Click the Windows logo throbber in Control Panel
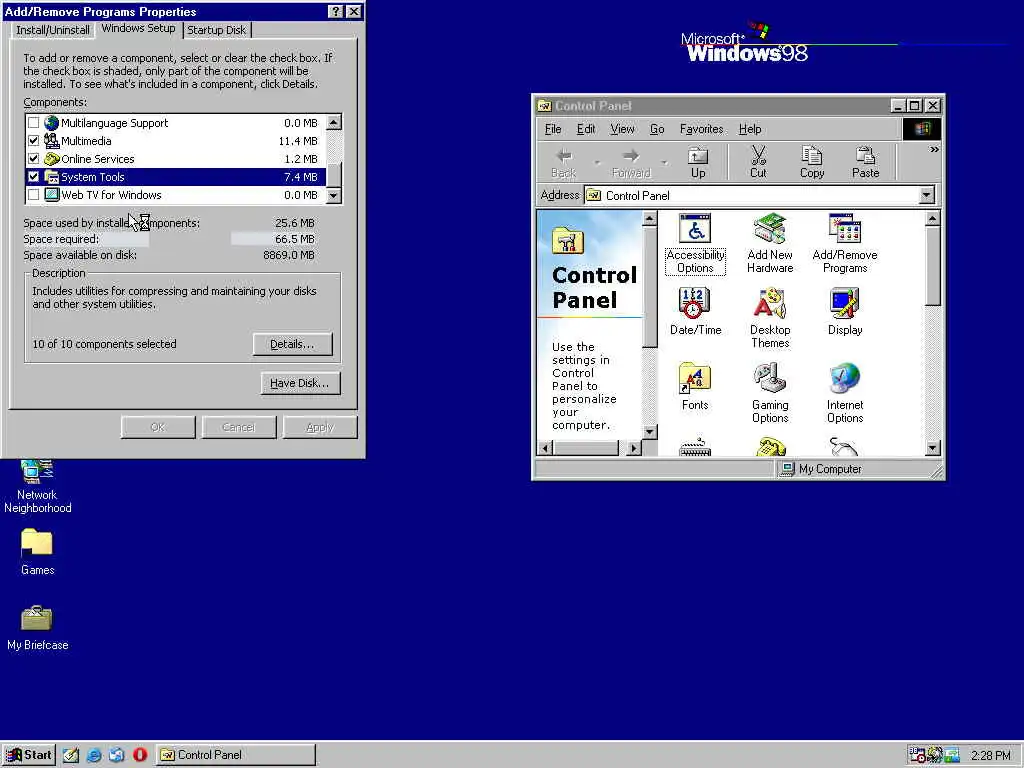Image resolution: width=1024 pixels, height=768 pixels. coord(921,129)
